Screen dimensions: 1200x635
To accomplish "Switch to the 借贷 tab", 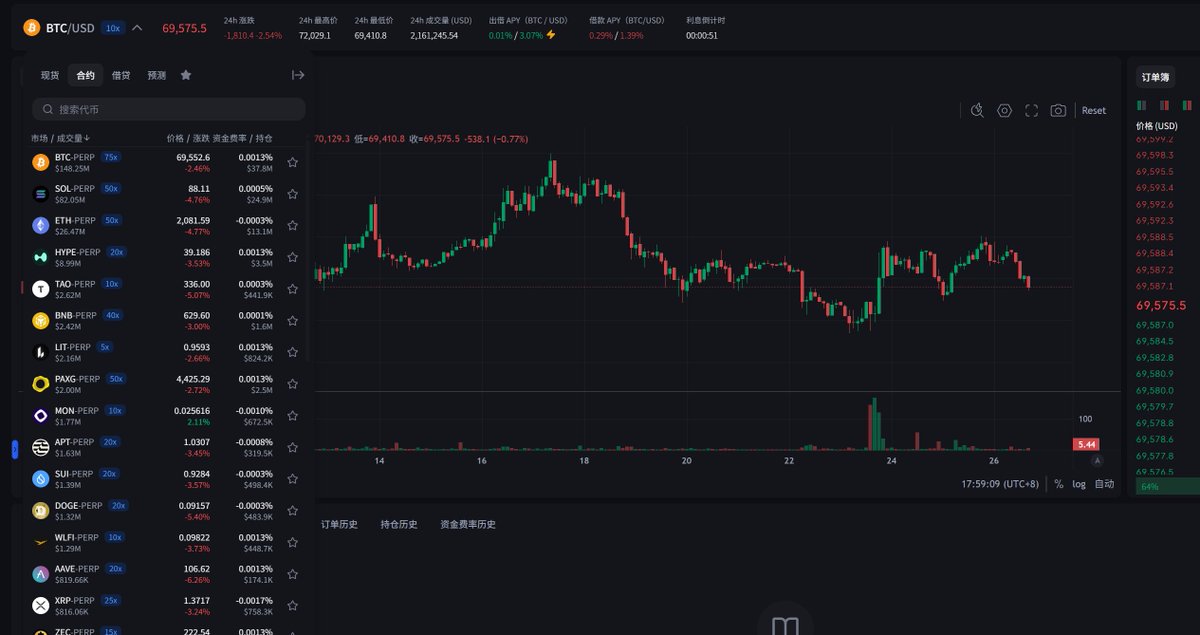I will 121,75.
